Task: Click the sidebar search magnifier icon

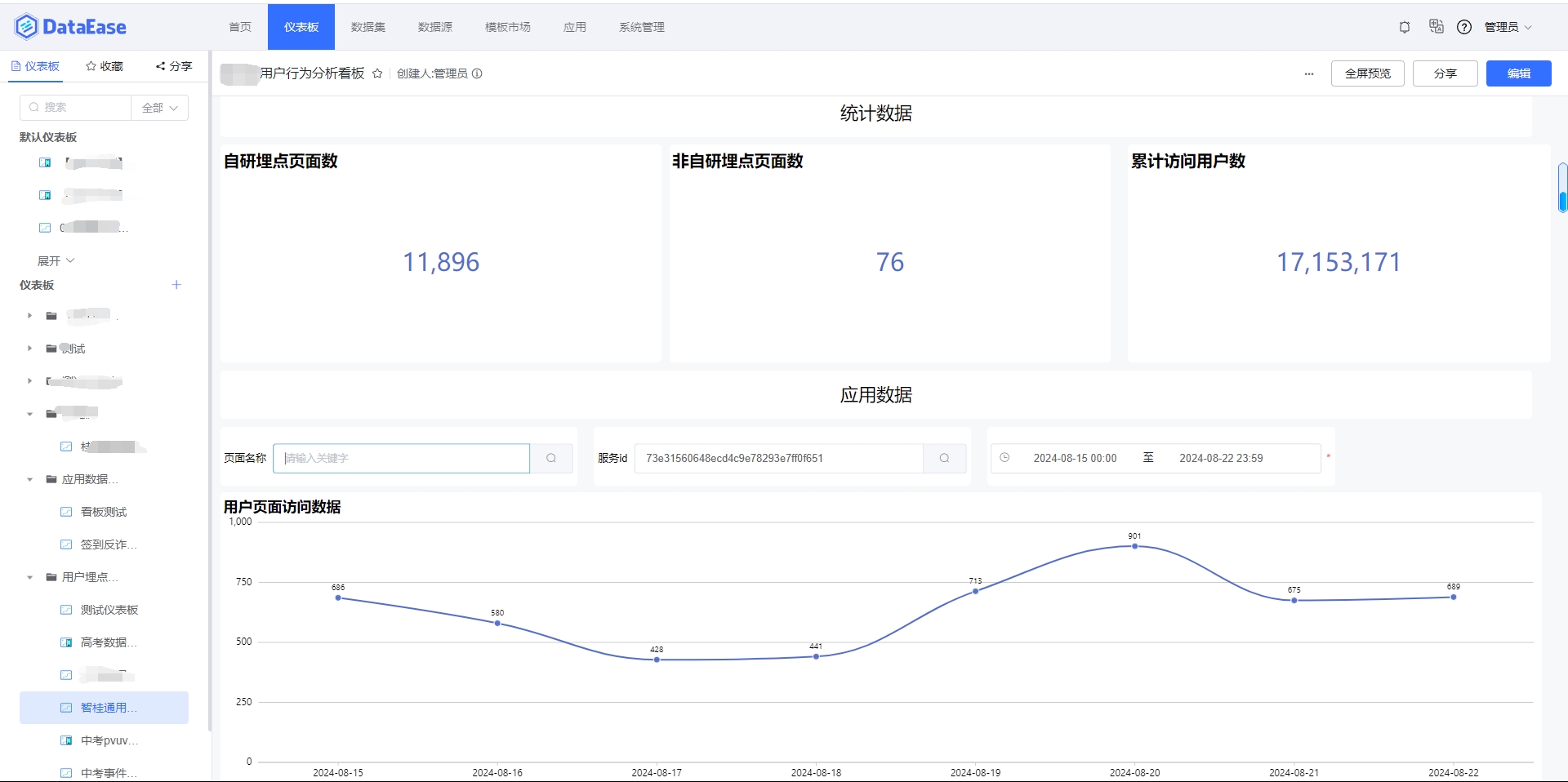Action: tap(33, 107)
